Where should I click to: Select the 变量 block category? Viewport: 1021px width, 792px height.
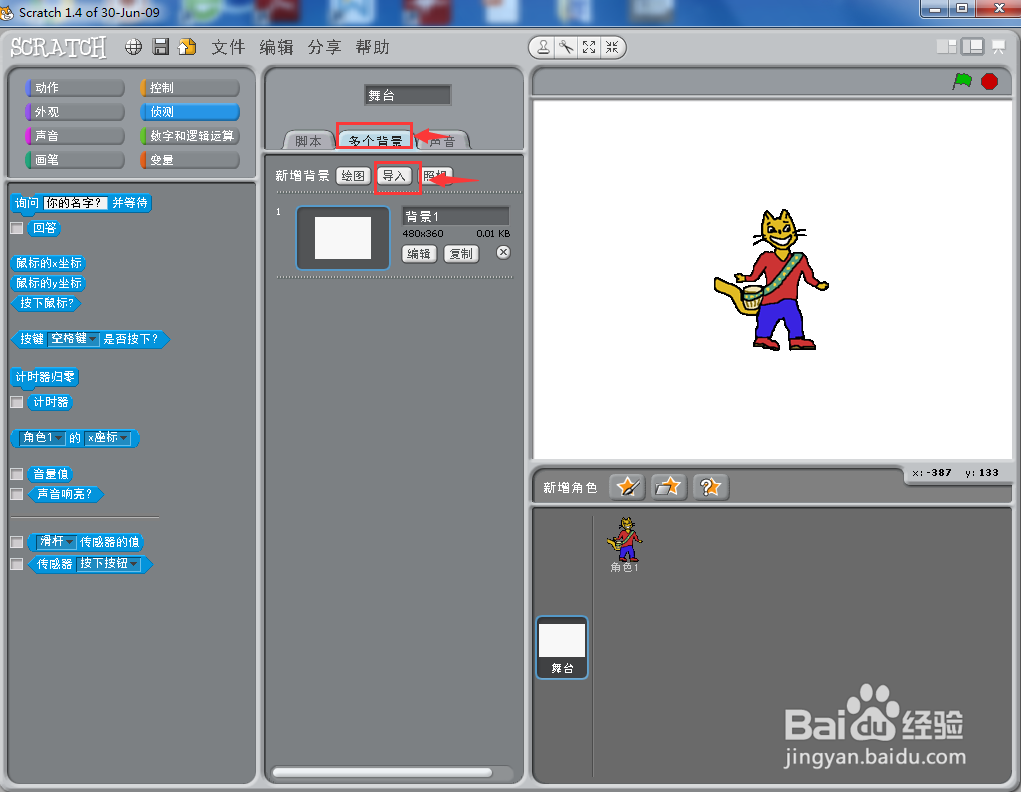pos(190,160)
